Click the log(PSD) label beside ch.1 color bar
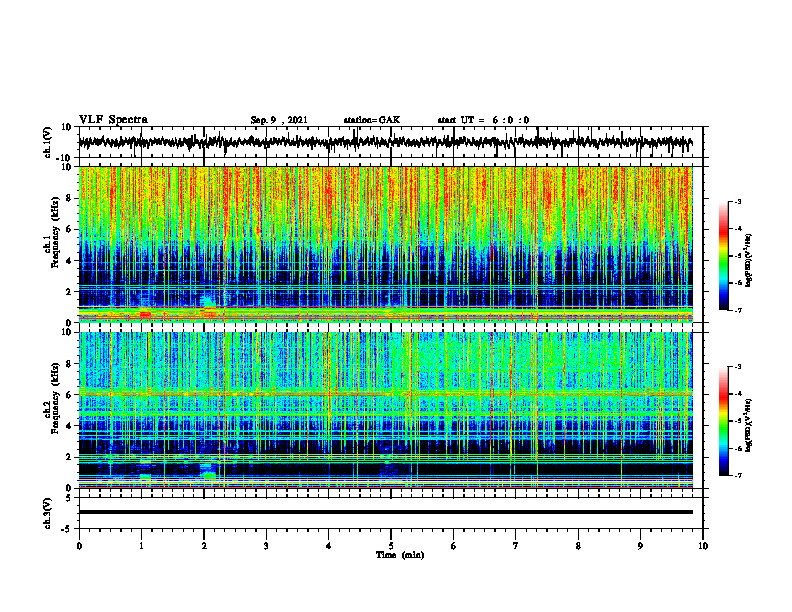Screen dimensions: 792x612 point(749,260)
